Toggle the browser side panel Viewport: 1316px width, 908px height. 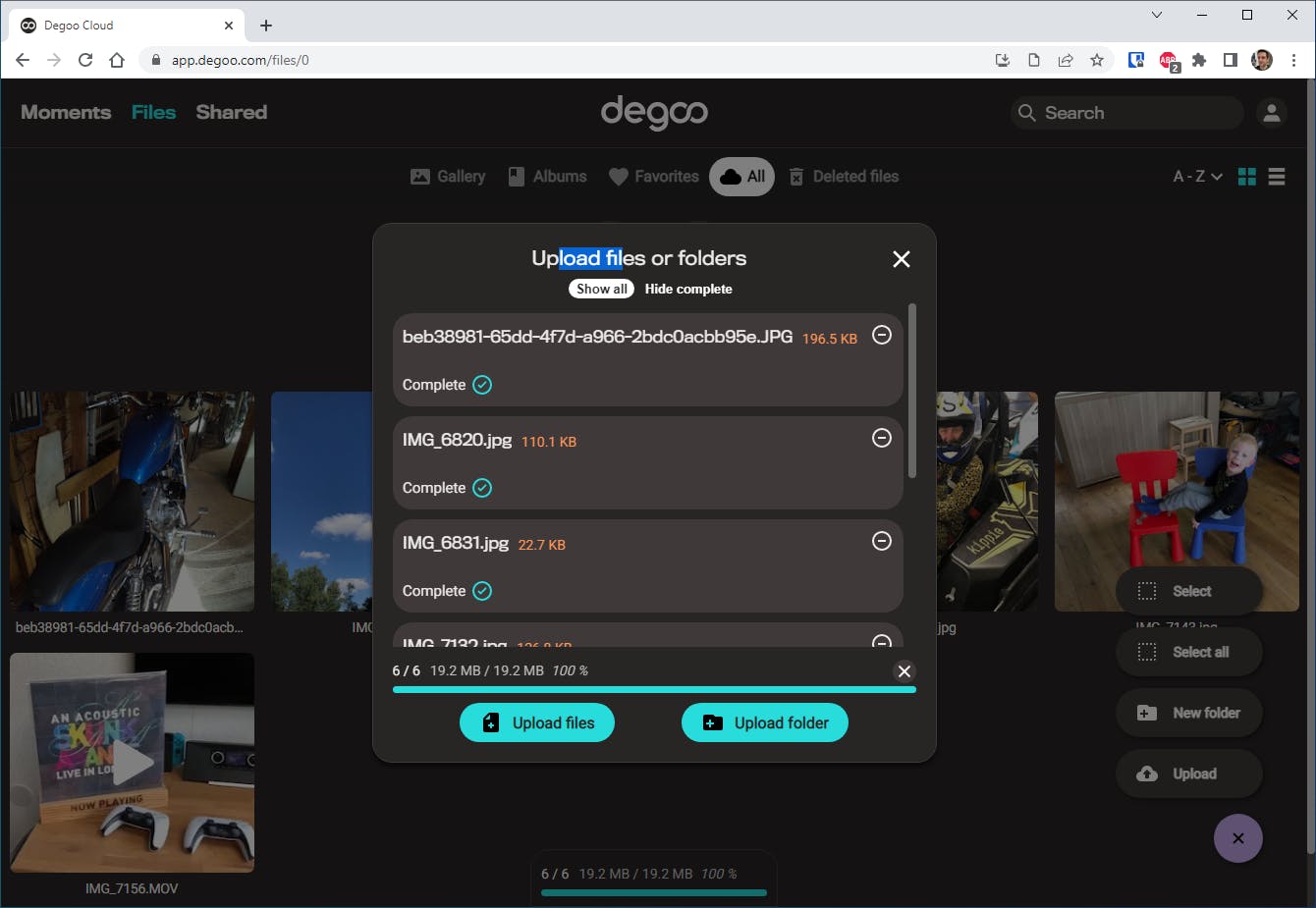(1231, 60)
